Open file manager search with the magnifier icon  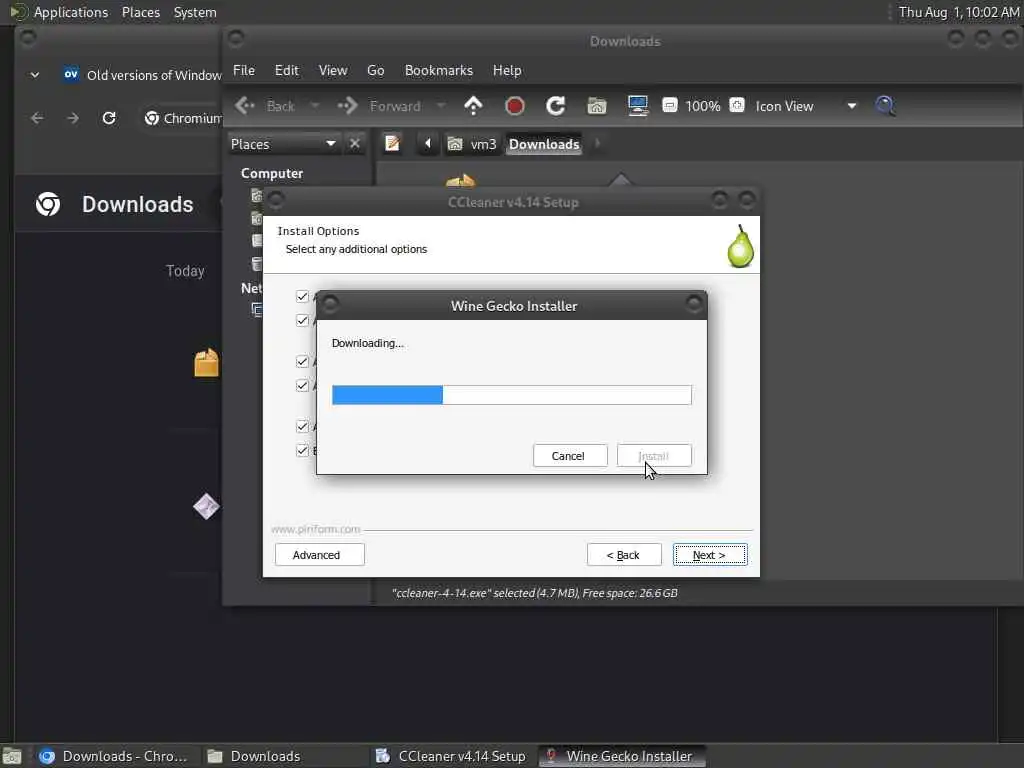coord(885,106)
